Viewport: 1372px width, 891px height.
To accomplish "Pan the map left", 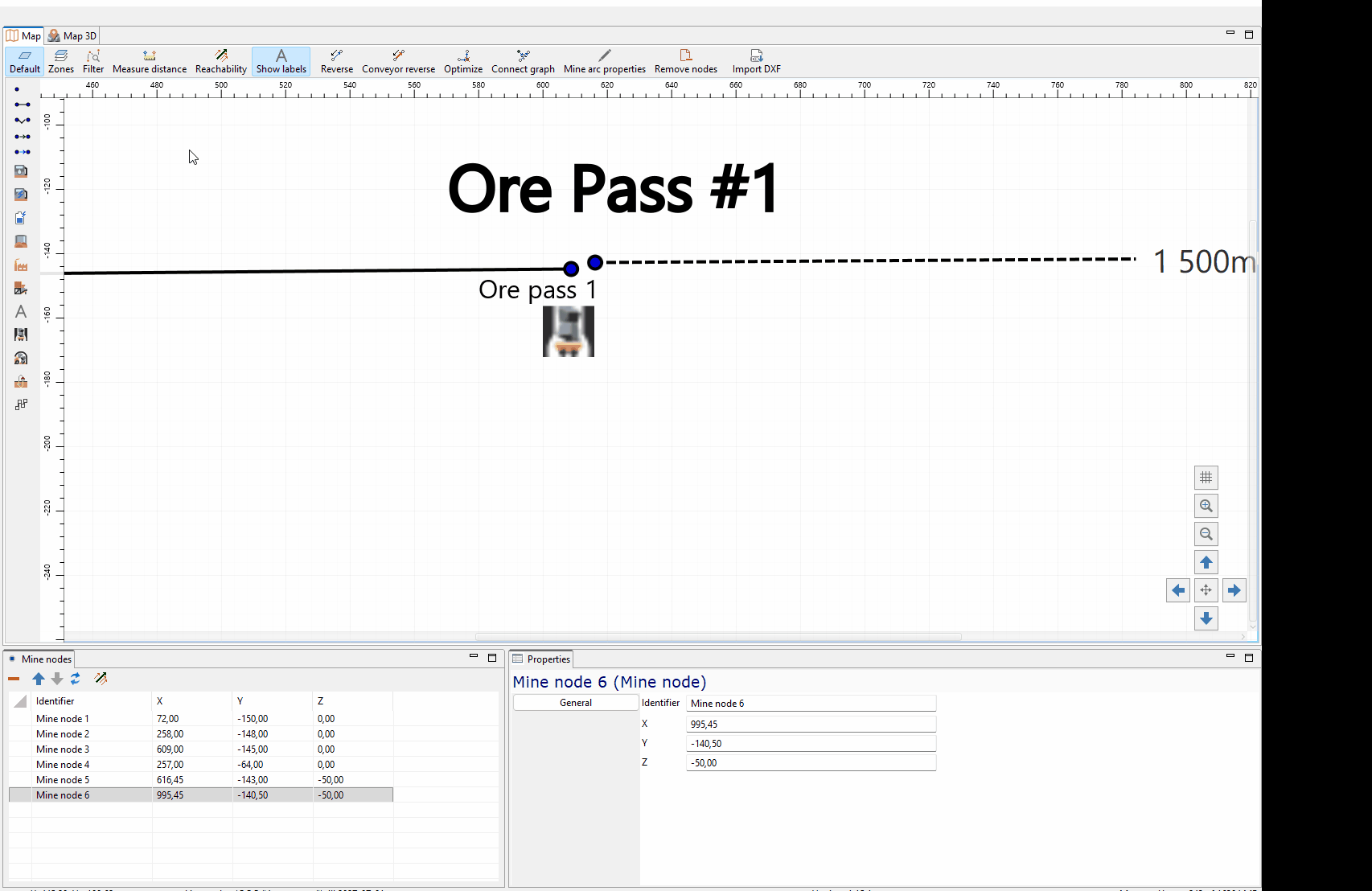I will (x=1178, y=590).
